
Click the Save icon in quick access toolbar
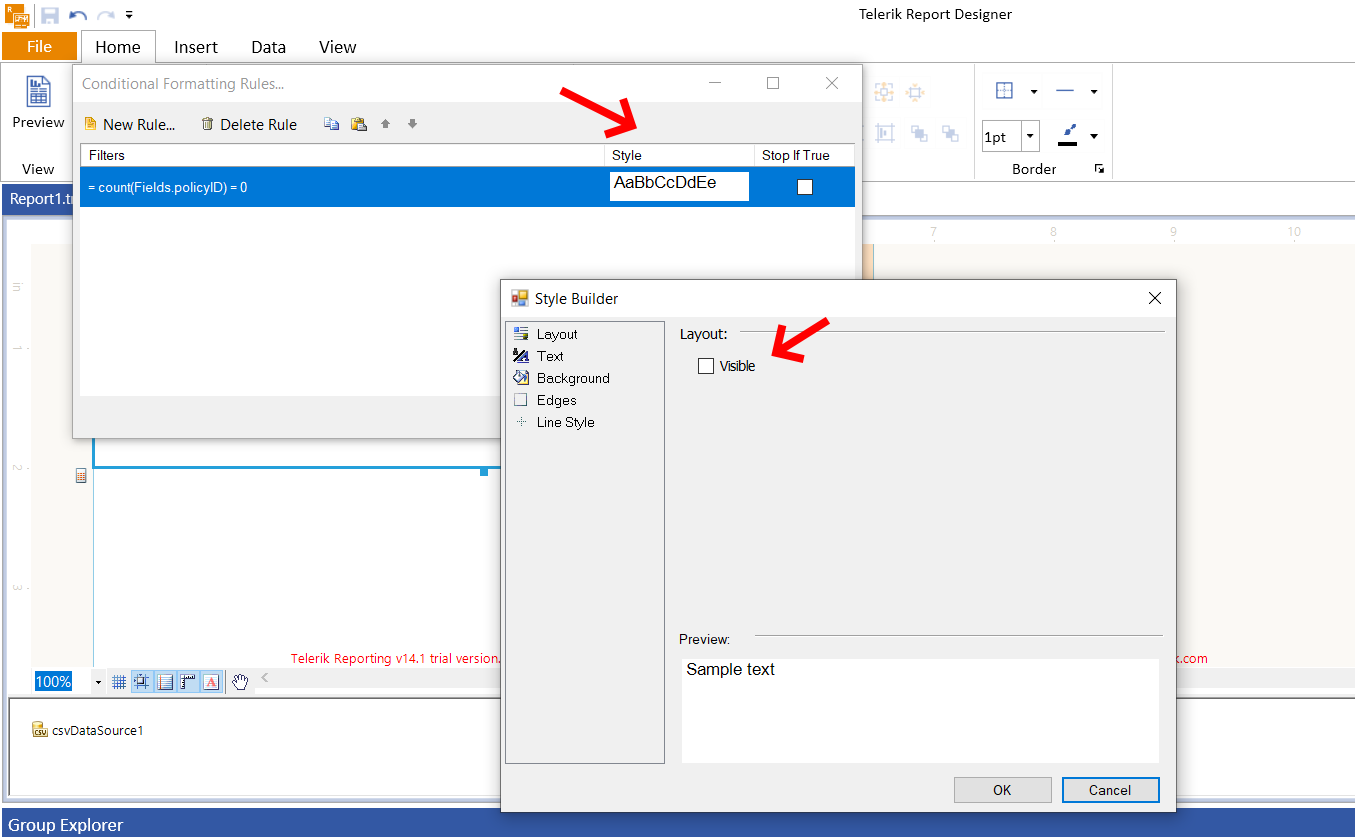[50, 15]
